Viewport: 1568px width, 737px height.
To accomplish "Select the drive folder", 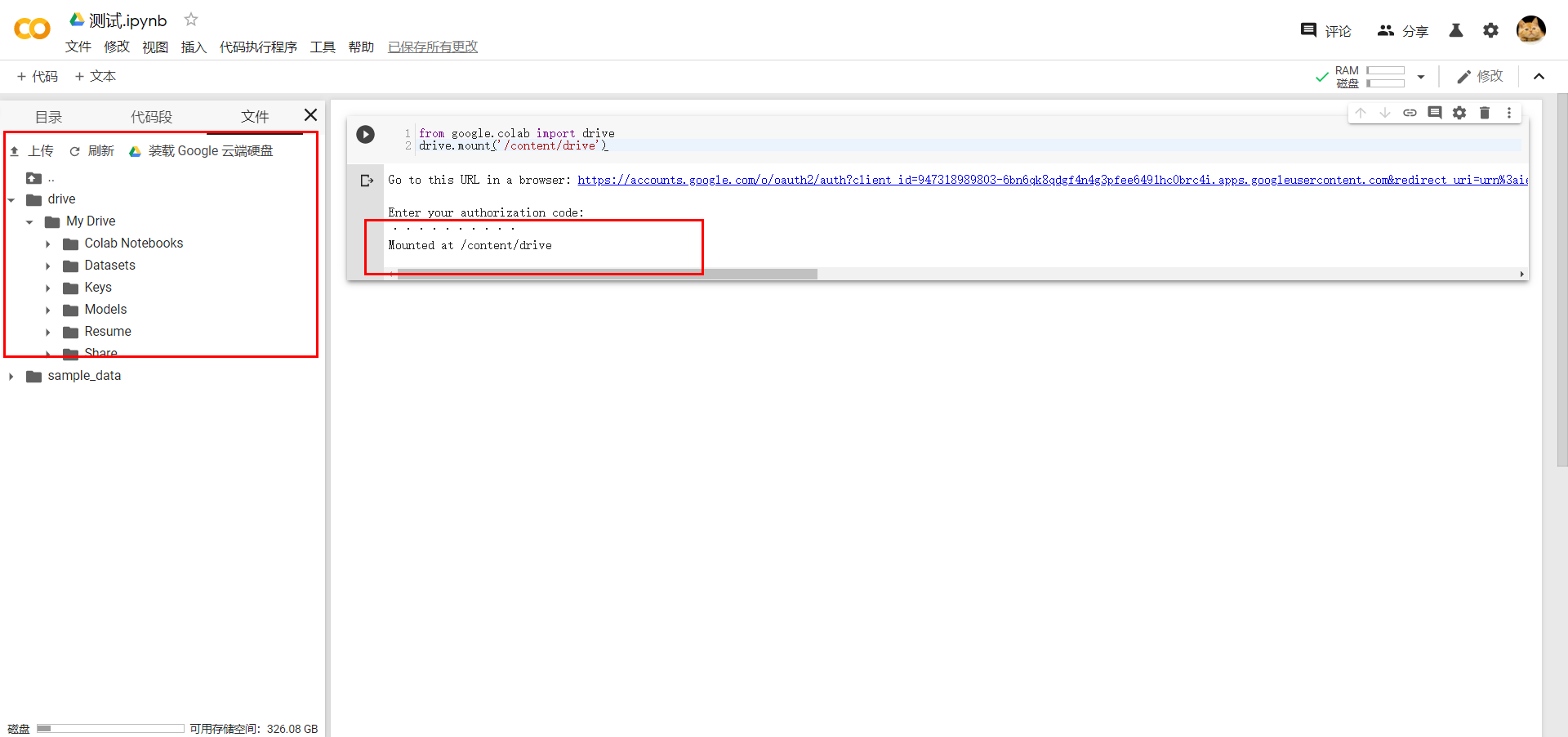I will 61,199.
